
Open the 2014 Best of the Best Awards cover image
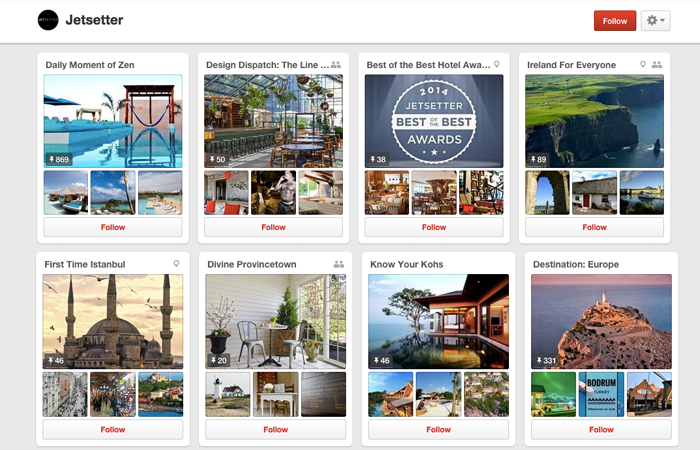click(434, 121)
